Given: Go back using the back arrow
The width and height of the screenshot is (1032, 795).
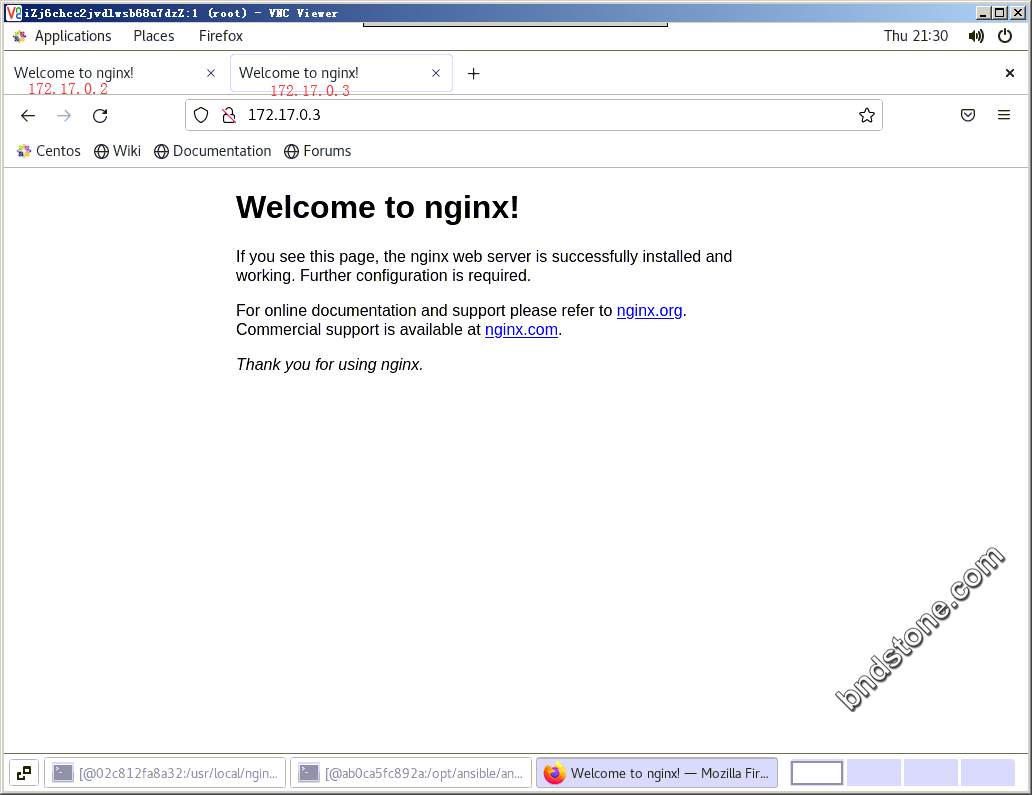Looking at the screenshot, I should pyautogui.click(x=28, y=116).
